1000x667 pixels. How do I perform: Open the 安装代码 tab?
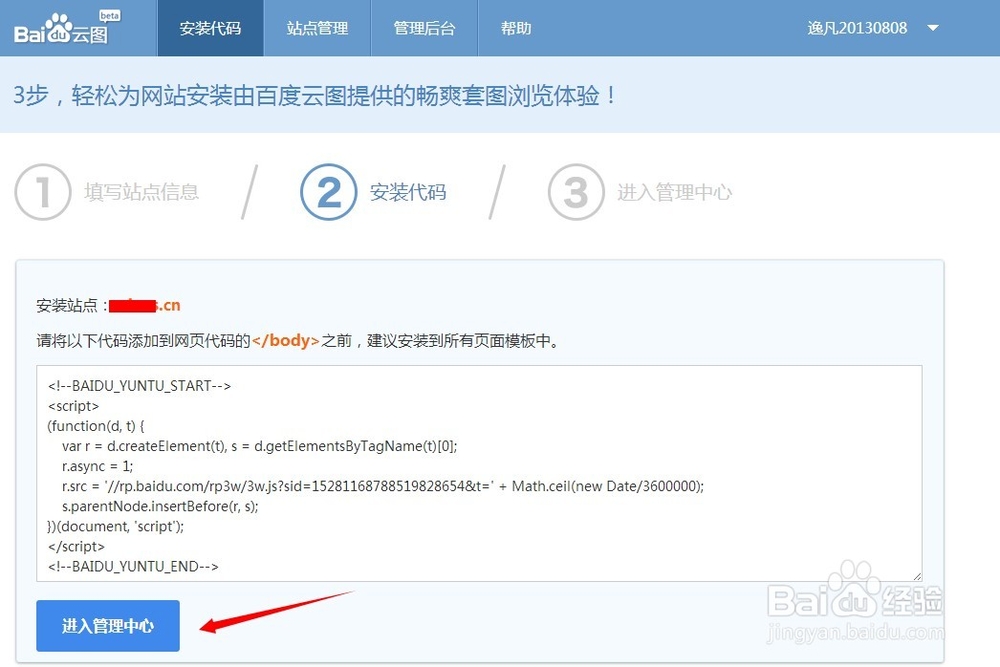click(x=210, y=28)
